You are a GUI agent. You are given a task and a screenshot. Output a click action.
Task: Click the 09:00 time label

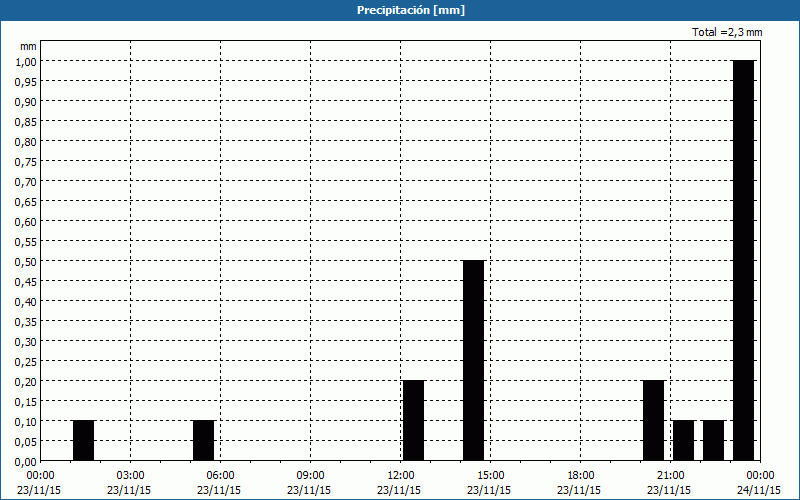[x=310, y=476]
